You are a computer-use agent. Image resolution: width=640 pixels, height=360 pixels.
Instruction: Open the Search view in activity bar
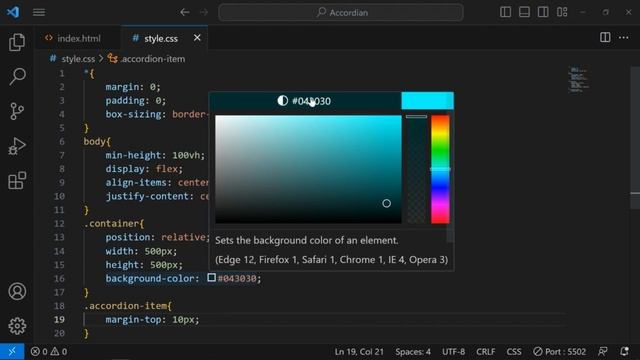pyautogui.click(x=17, y=76)
